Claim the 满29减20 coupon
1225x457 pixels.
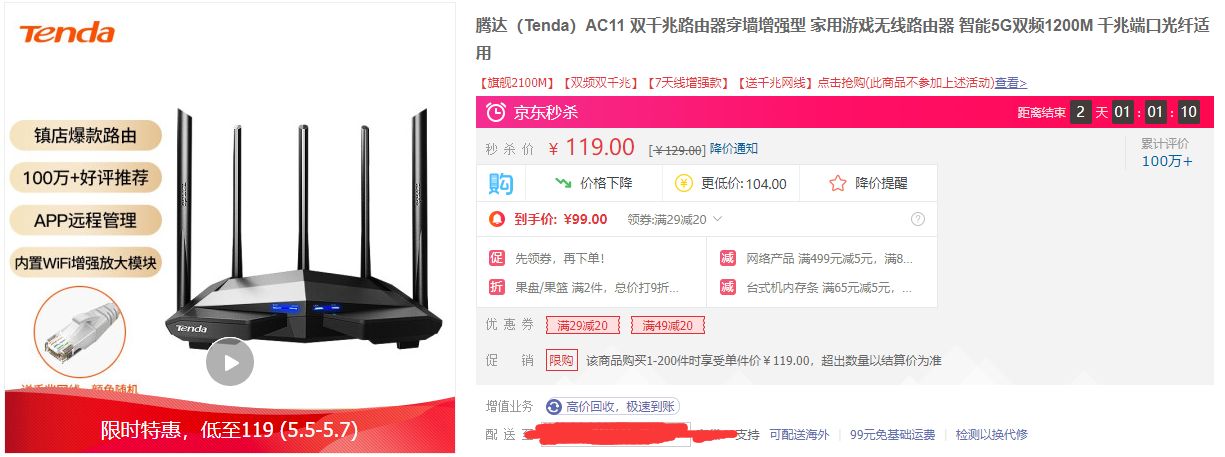tap(583, 325)
